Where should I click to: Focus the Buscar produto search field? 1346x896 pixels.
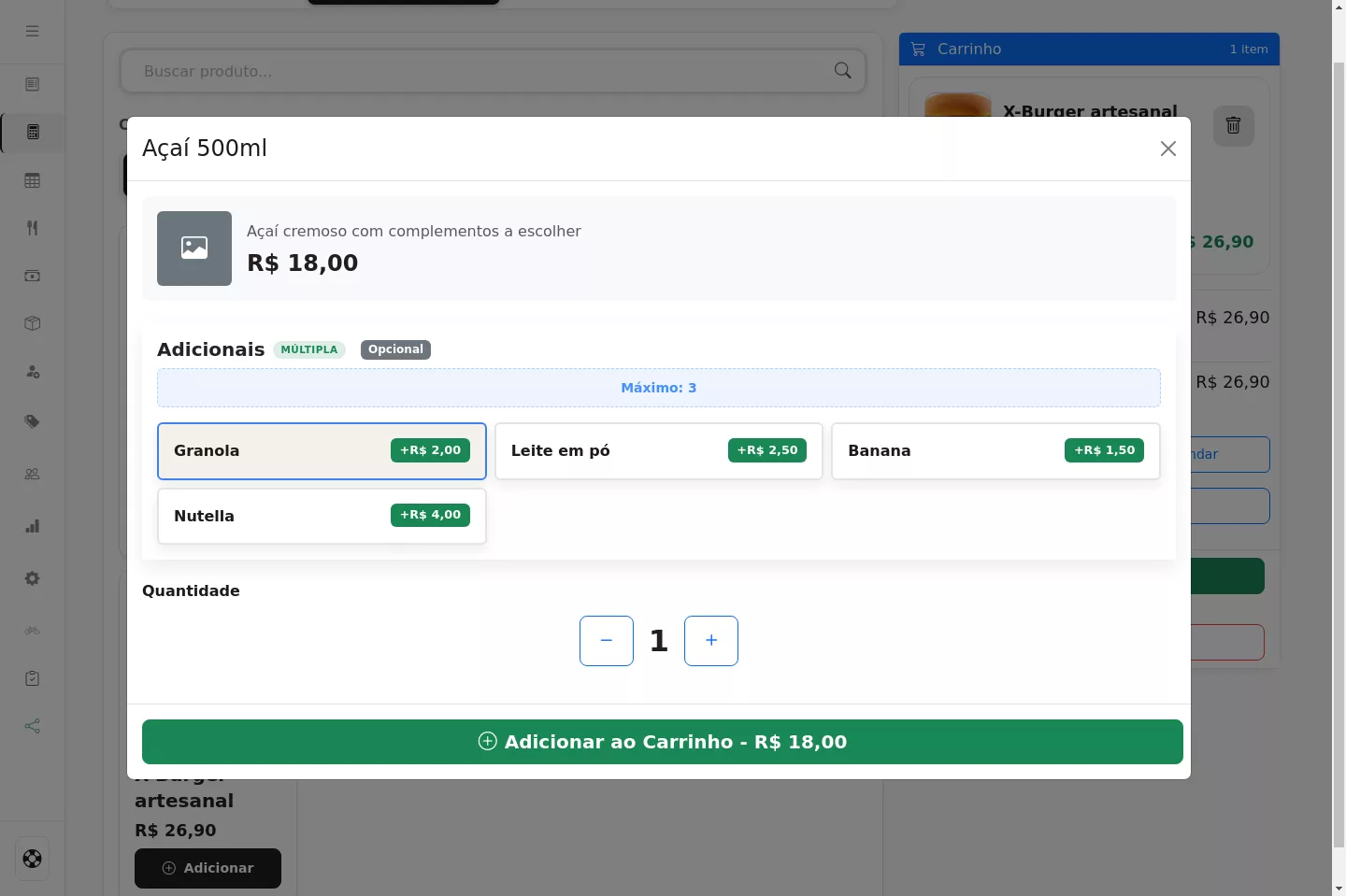click(x=493, y=71)
